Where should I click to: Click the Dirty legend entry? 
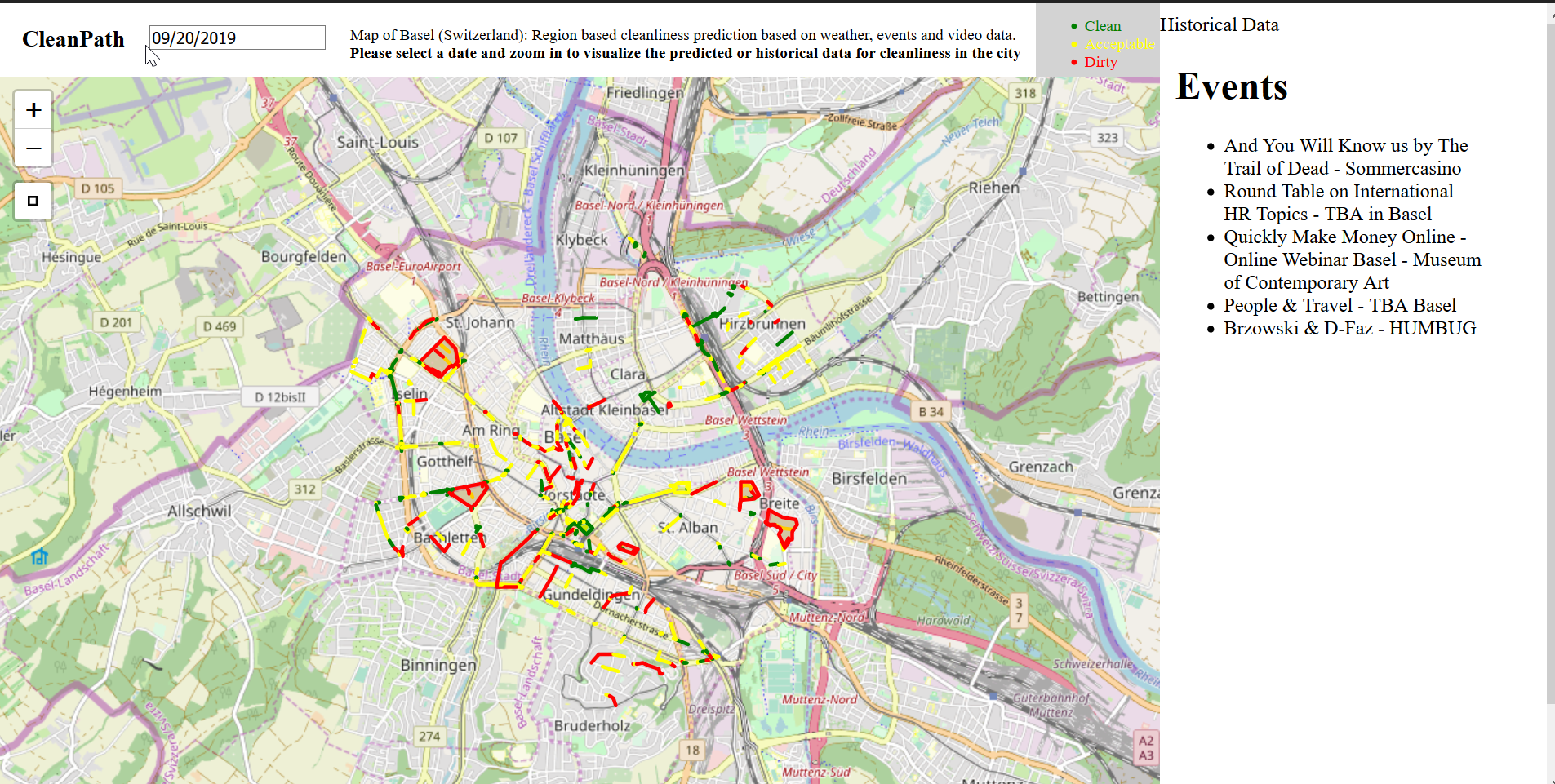coord(1100,62)
